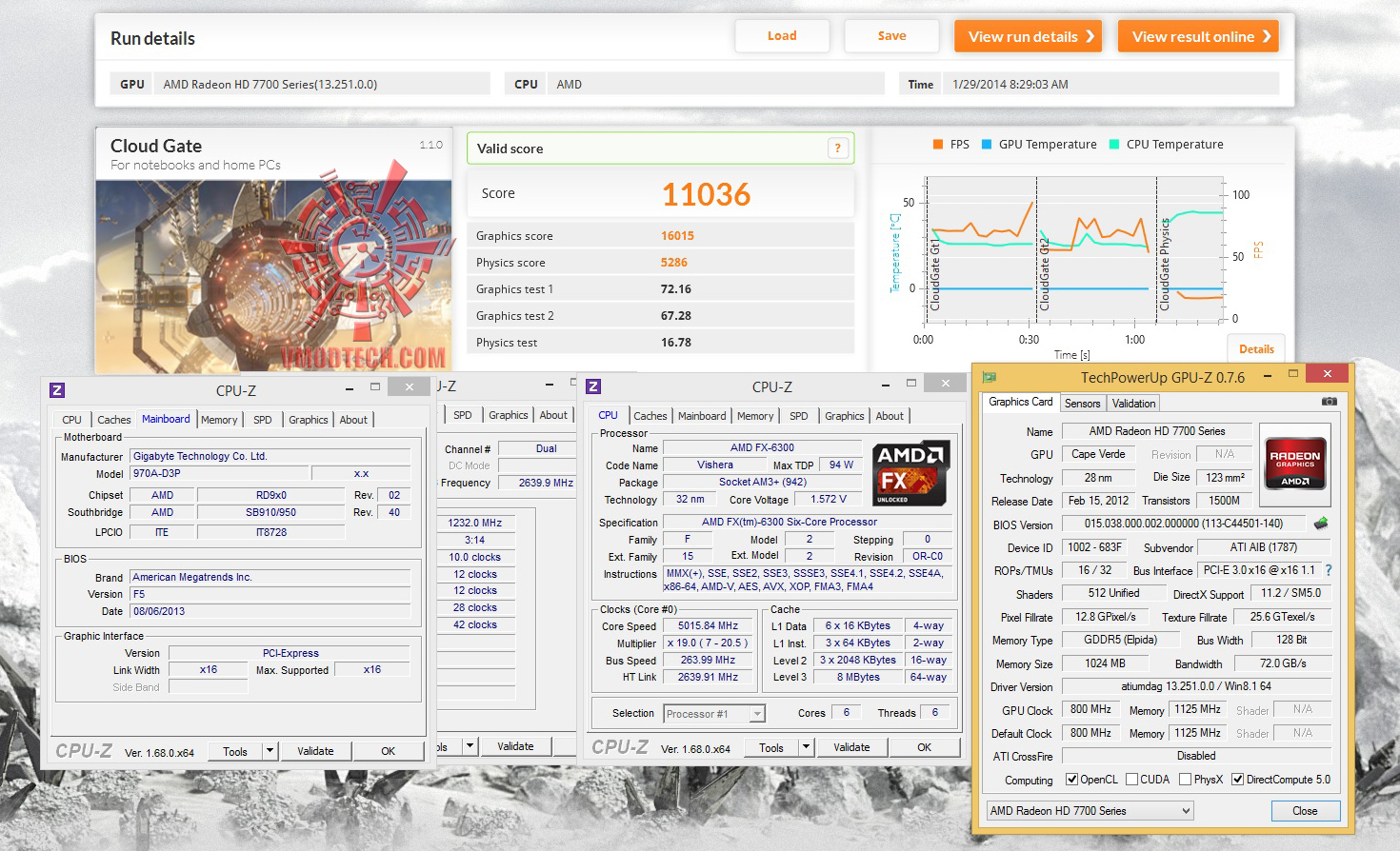
Task: Click the Physics score value 5286
Action: coord(673,263)
